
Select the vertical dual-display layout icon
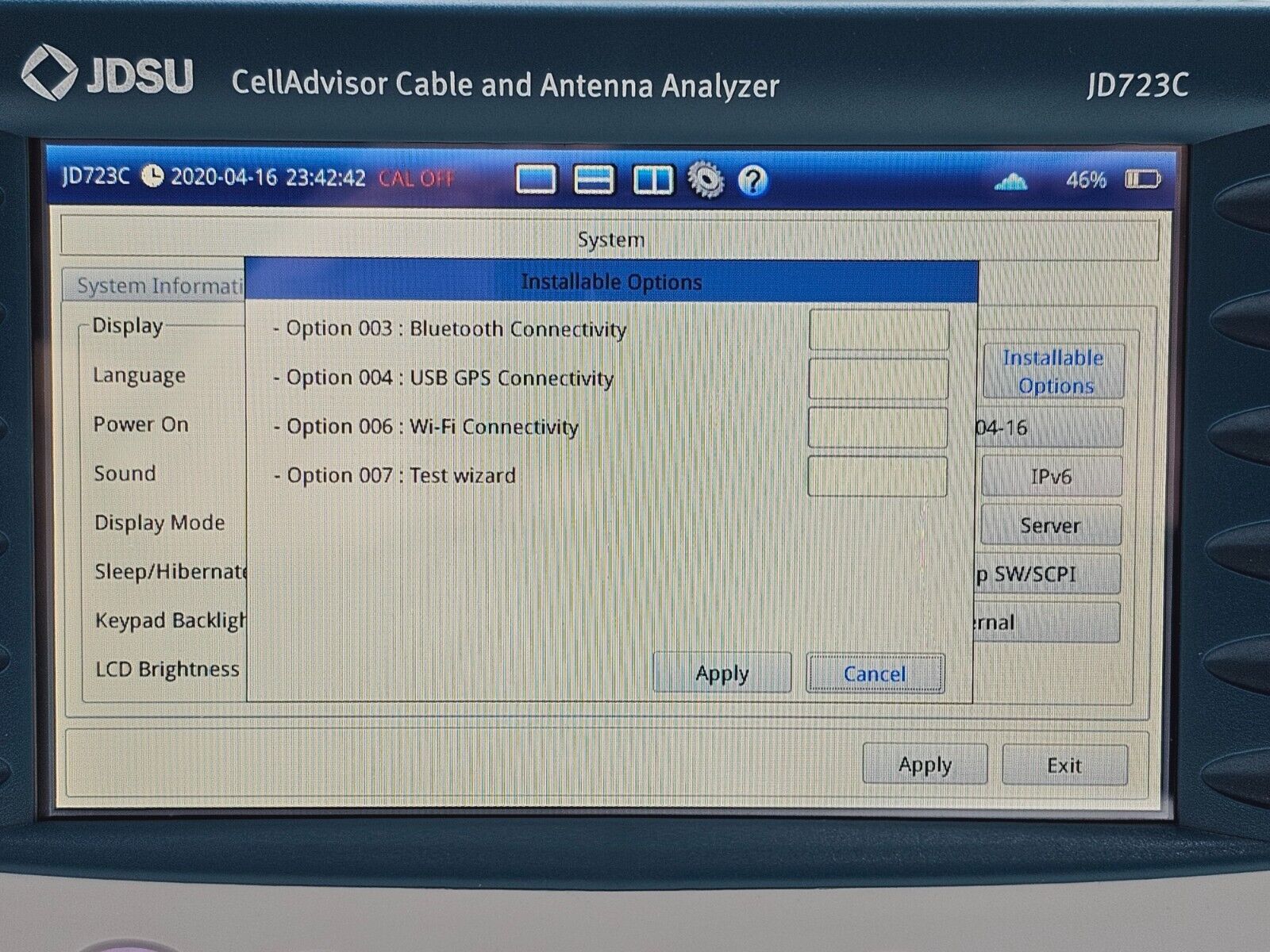point(652,181)
